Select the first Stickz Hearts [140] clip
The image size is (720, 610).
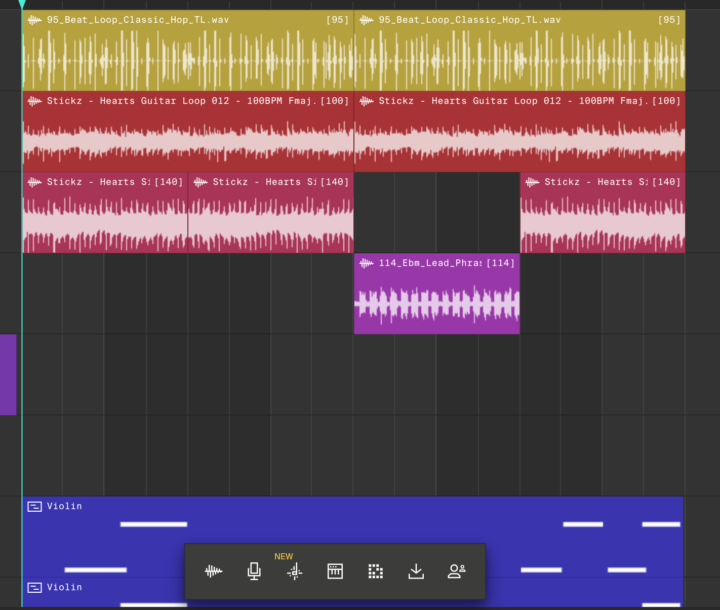105,213
